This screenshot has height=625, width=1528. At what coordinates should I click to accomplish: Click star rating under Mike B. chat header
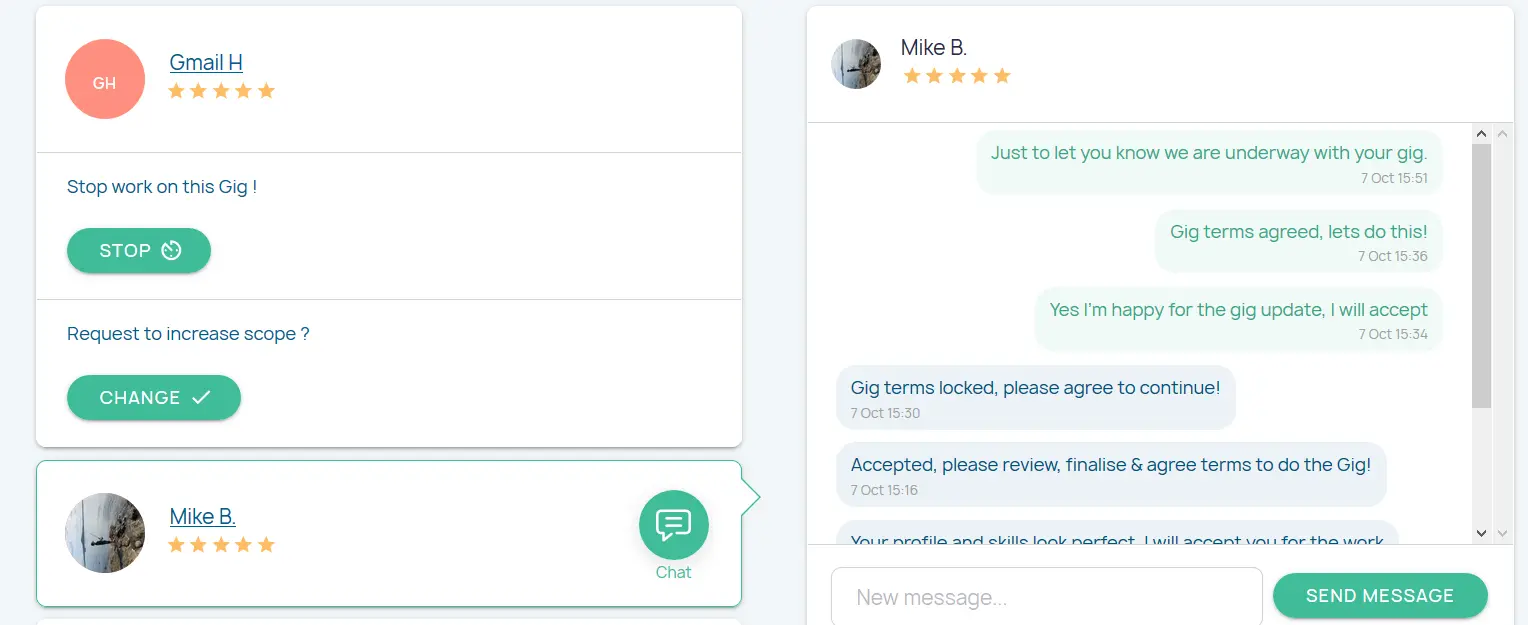pyautogui.click(x=957, y=76)
